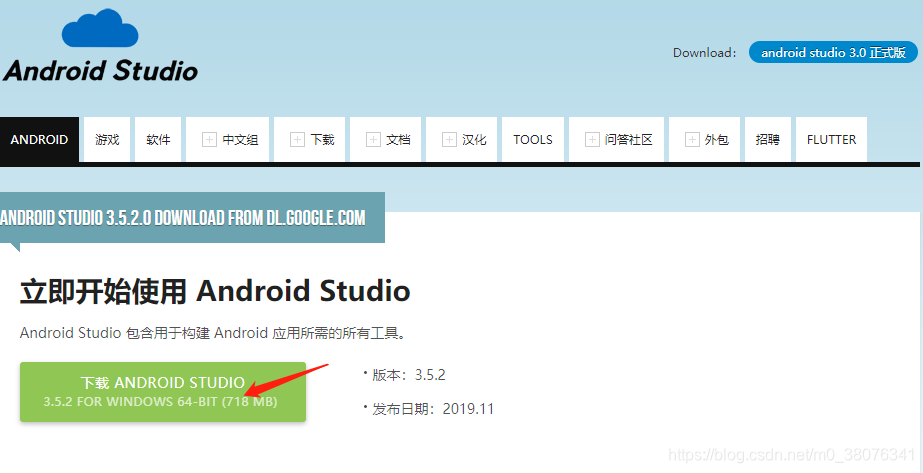Select the ANDROID navigation tab
Viewport: 923px width, 473px height.
tap(39, 139)
